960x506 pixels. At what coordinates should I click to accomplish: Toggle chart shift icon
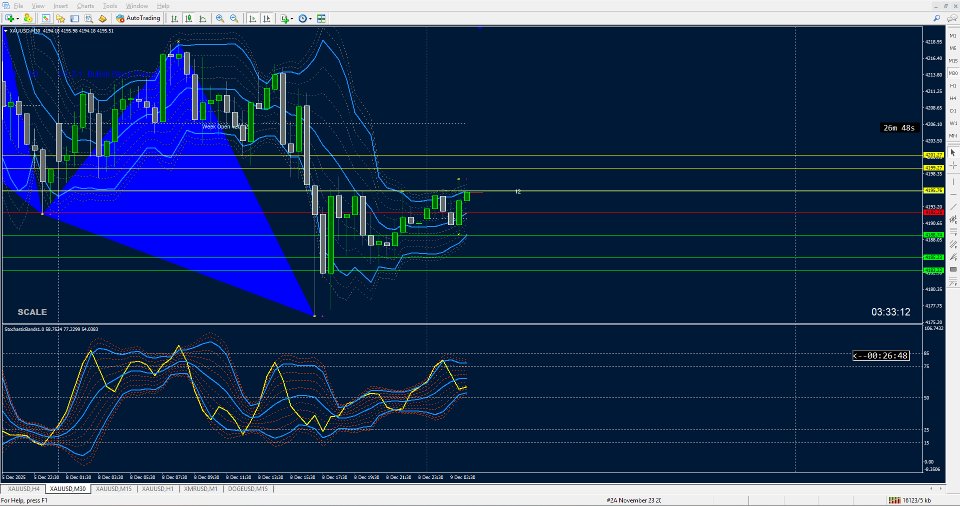click(x=266, y=18)
